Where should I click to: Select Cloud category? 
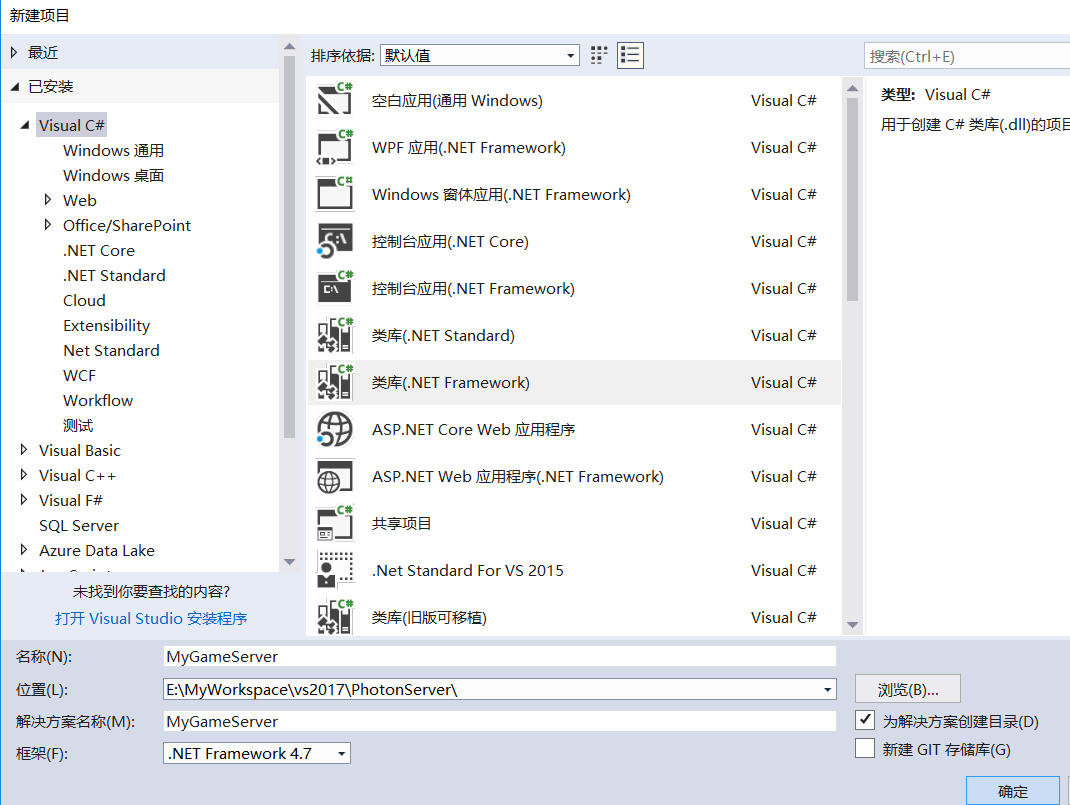[x=84, y=300]
